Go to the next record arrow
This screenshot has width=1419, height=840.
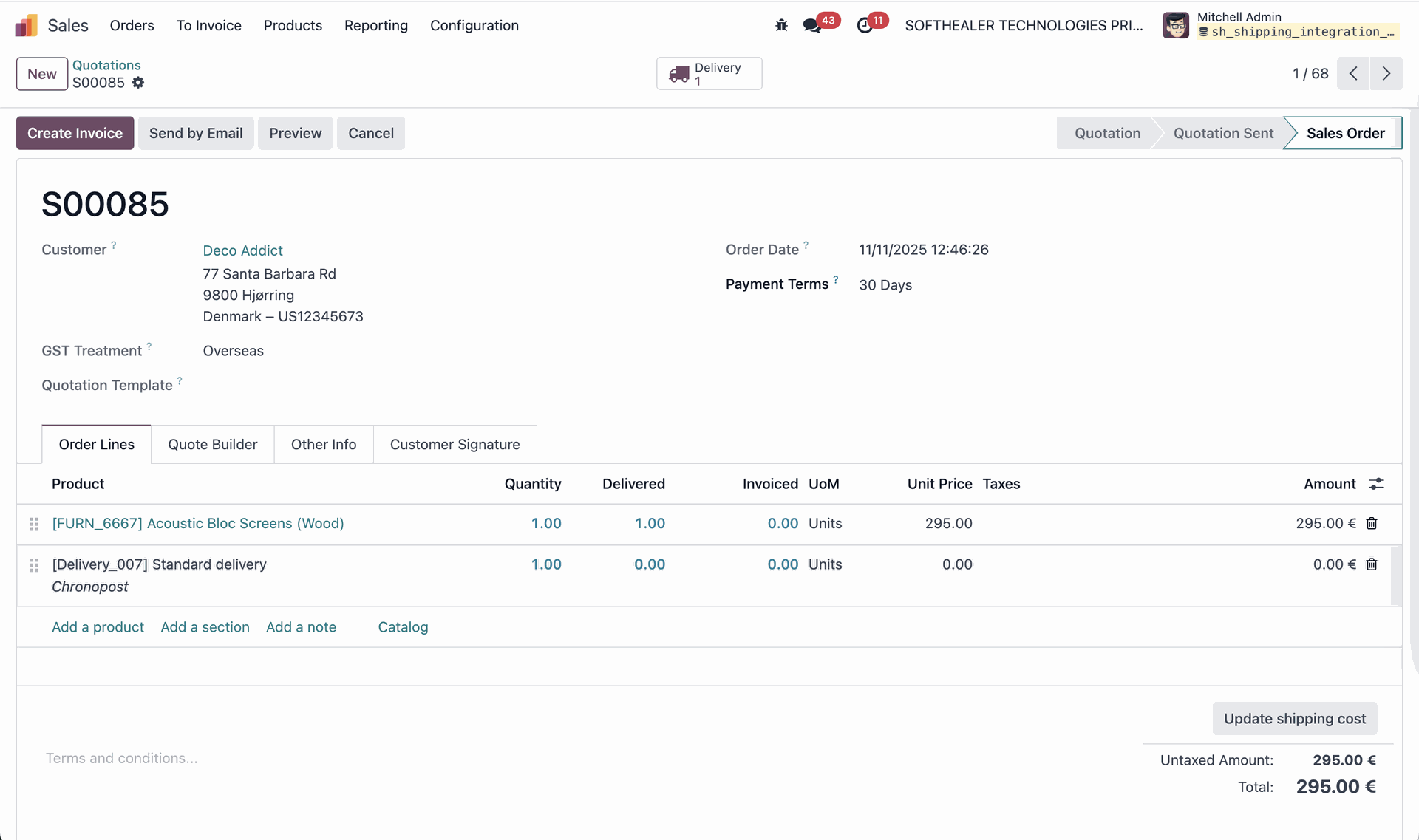point(1386,74)
